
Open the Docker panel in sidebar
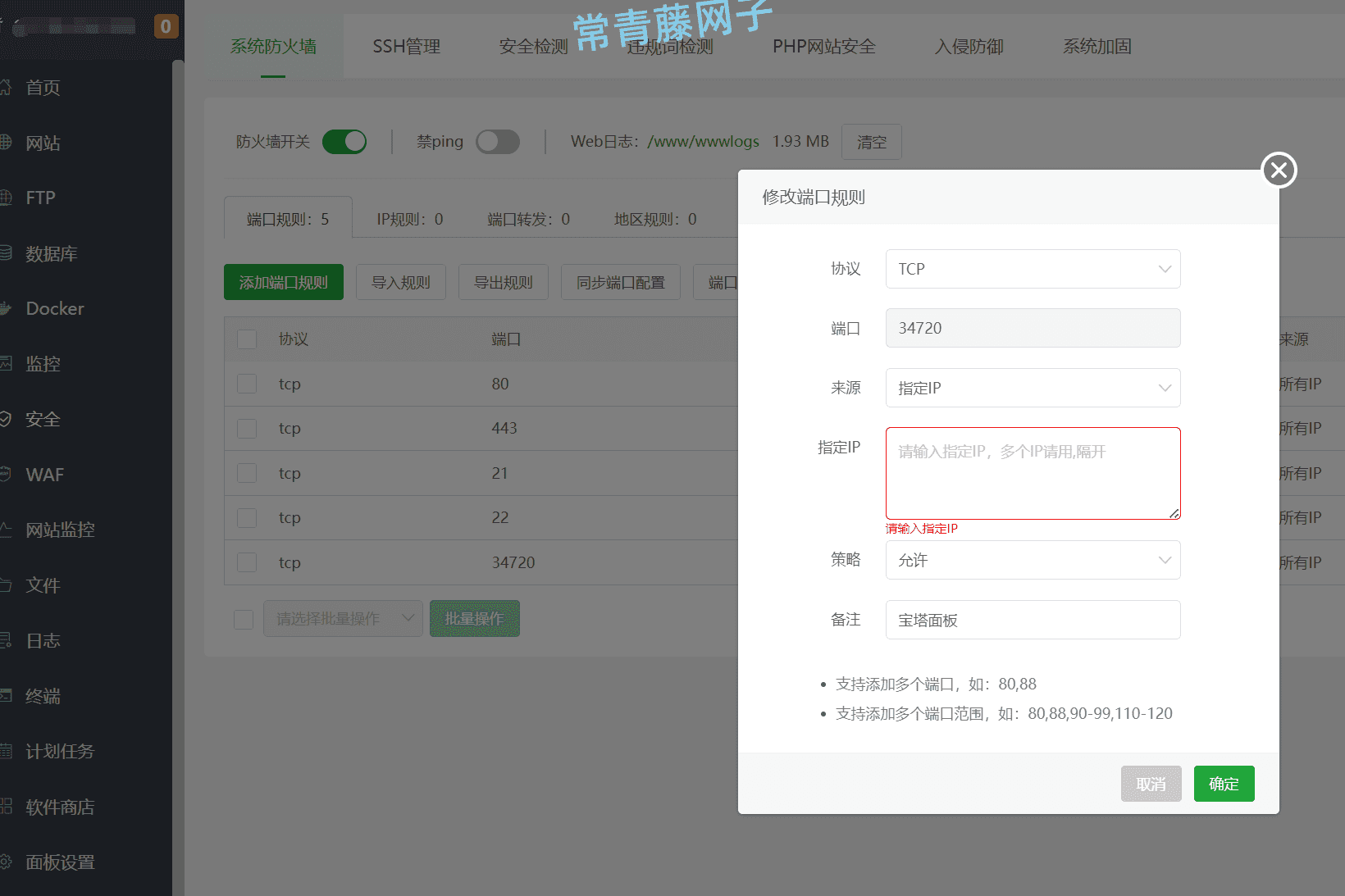point(54,308)
